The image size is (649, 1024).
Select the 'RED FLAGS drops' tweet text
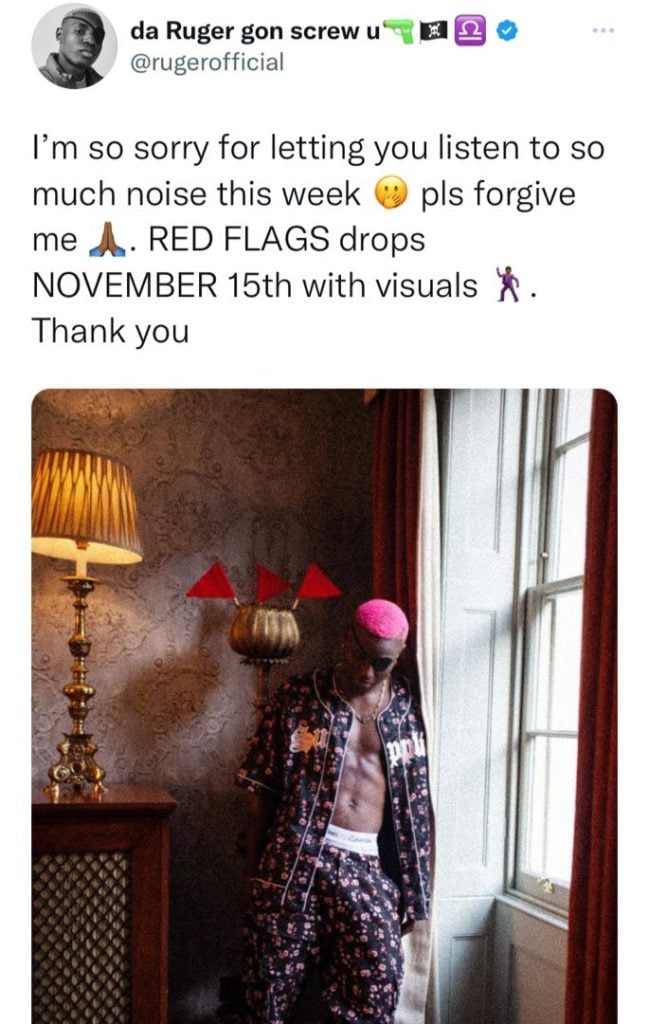pyautogui.click(x=287, y=240)
